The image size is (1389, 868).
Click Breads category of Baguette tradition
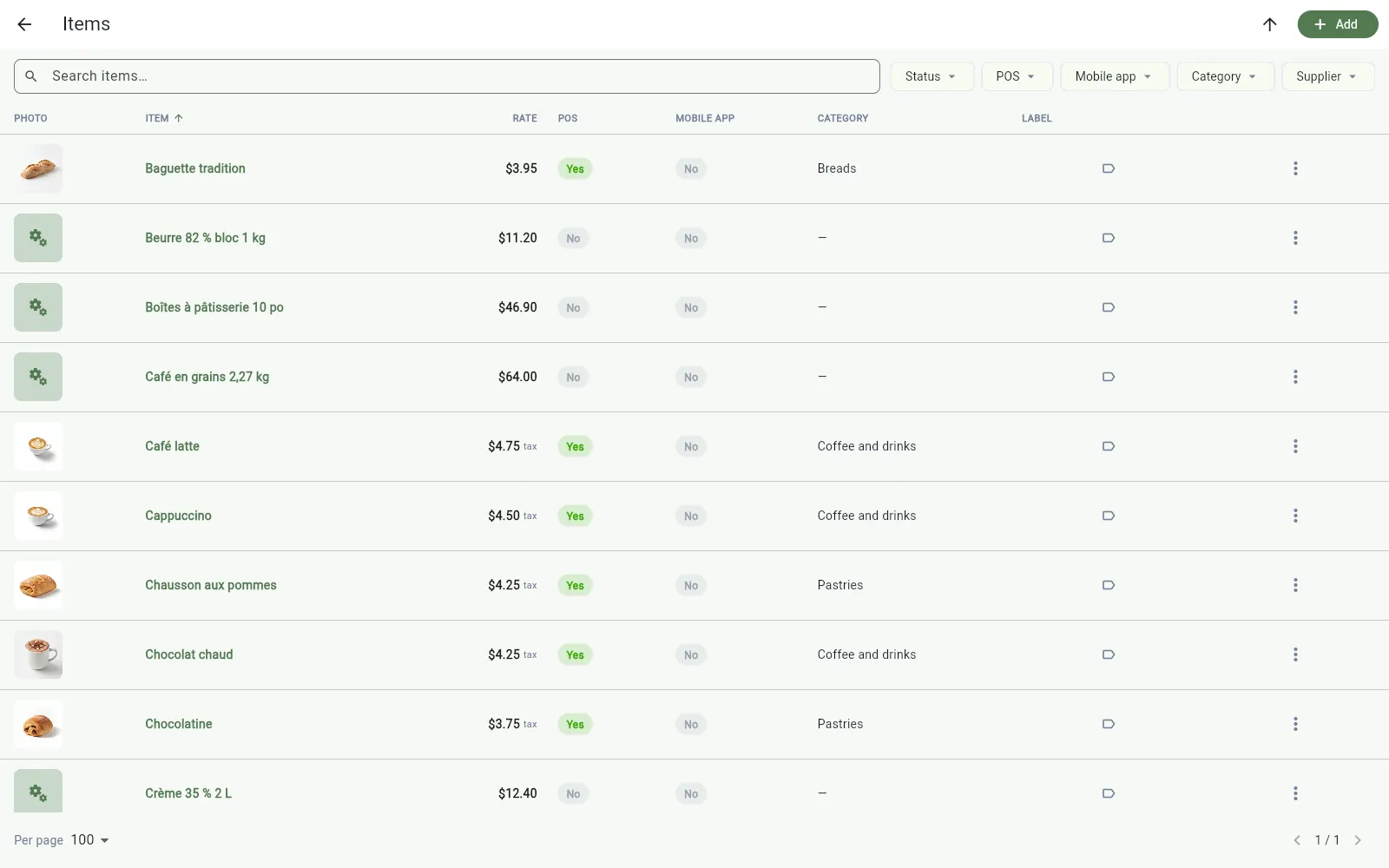[837, 168]
